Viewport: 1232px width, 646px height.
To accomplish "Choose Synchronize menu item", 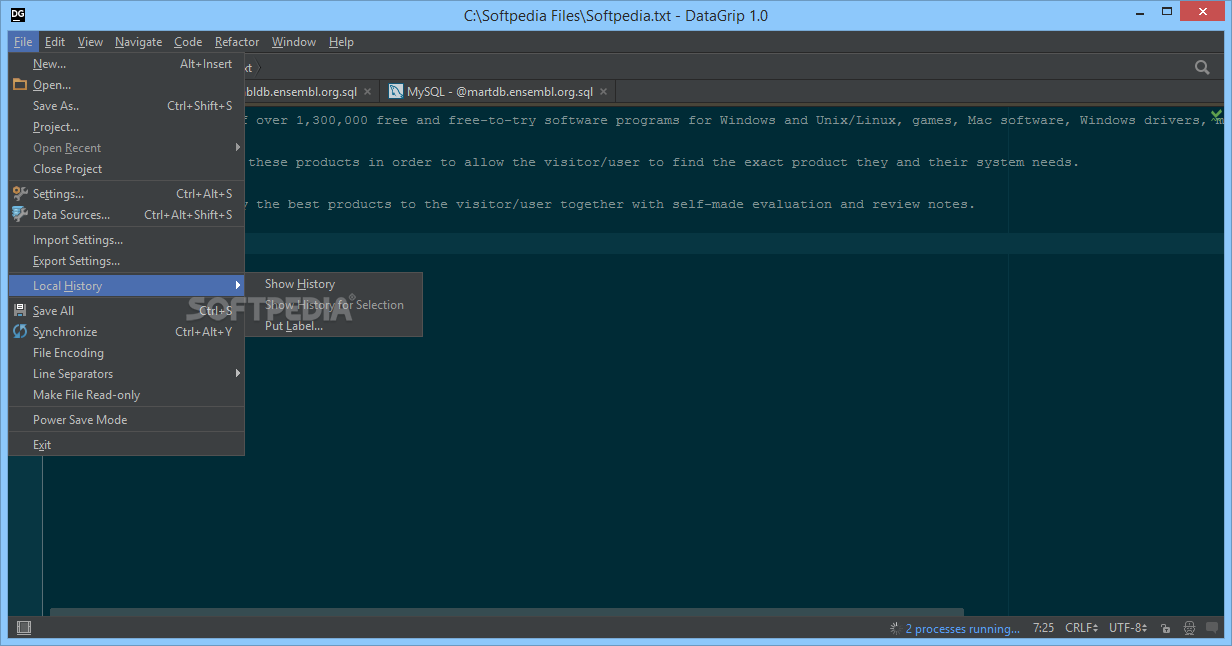I will click(126, 332).
